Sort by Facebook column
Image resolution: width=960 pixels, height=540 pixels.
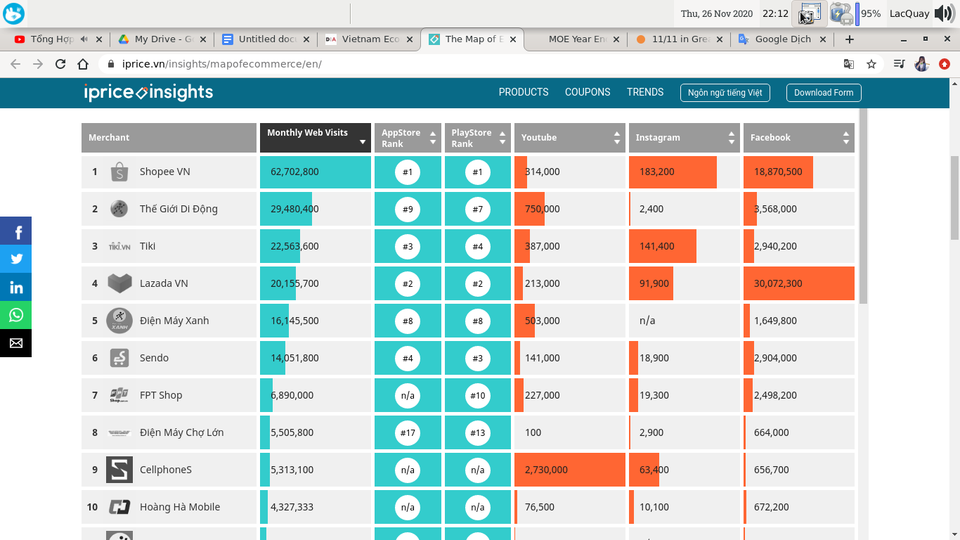pos(799,137)
